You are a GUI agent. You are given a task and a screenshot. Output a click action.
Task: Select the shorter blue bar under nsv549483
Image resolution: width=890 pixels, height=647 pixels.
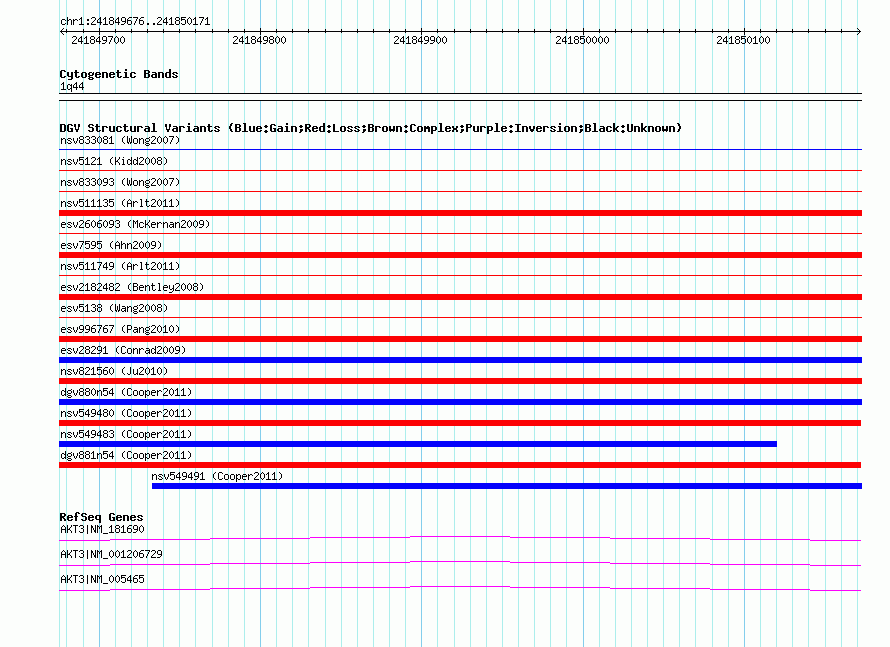click(418, 444)
